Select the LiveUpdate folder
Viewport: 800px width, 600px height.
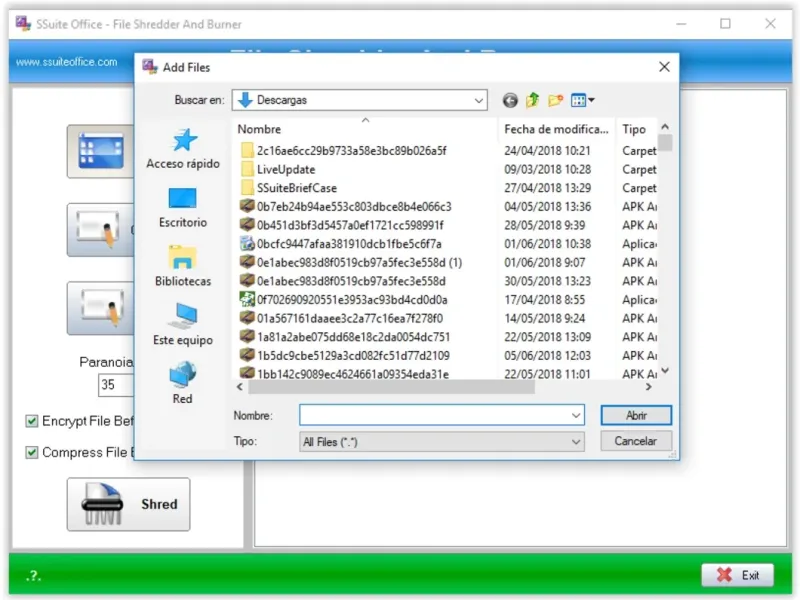278,169
